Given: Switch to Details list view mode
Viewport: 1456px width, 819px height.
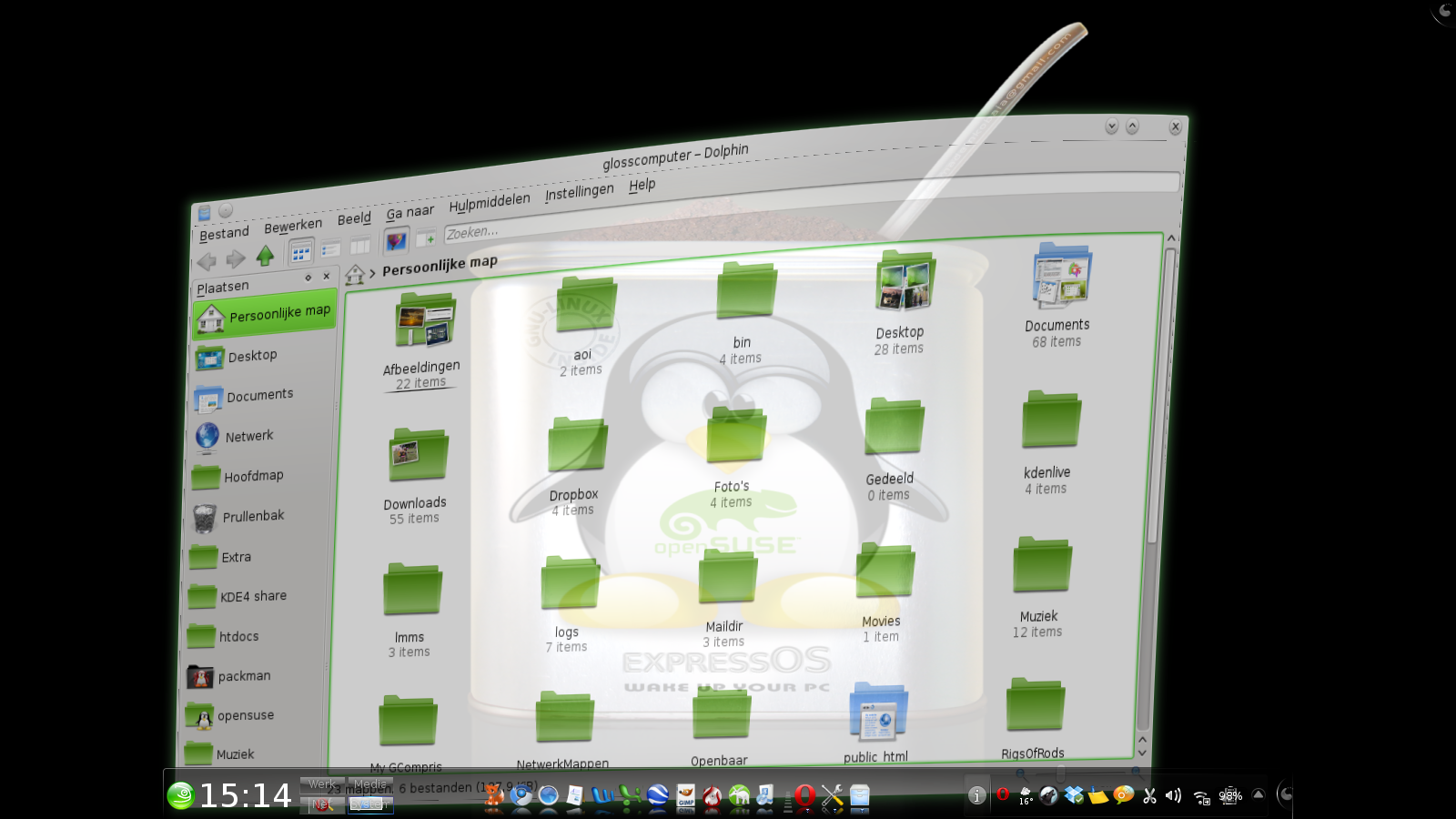Looking at the screenshot, I should [x=330, y=248].
